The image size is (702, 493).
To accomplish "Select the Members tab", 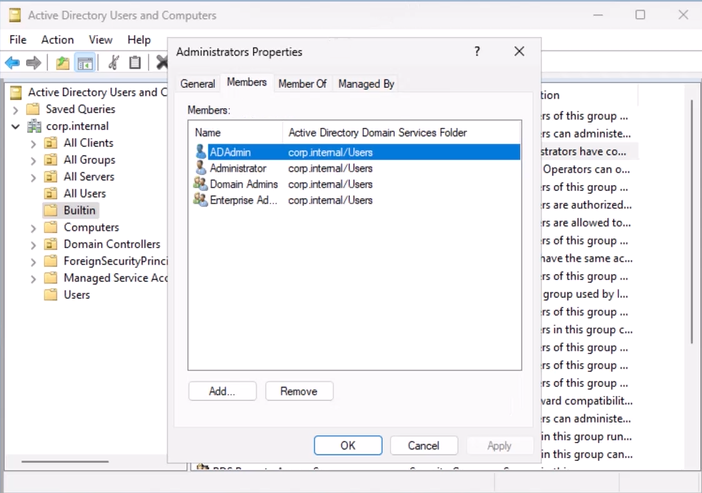I will [247, 82].
